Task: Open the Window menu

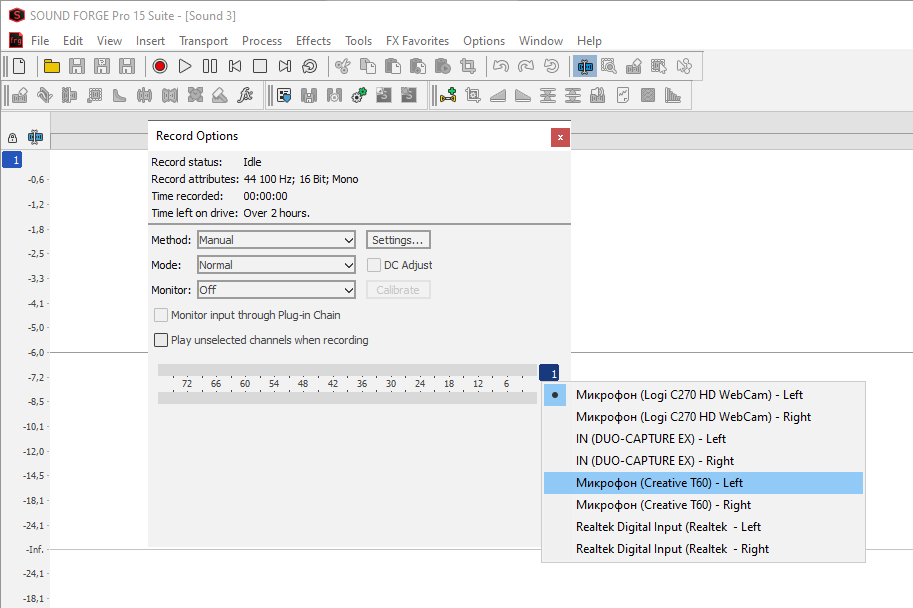Action: pyautogui.click(x=541, y=41)
